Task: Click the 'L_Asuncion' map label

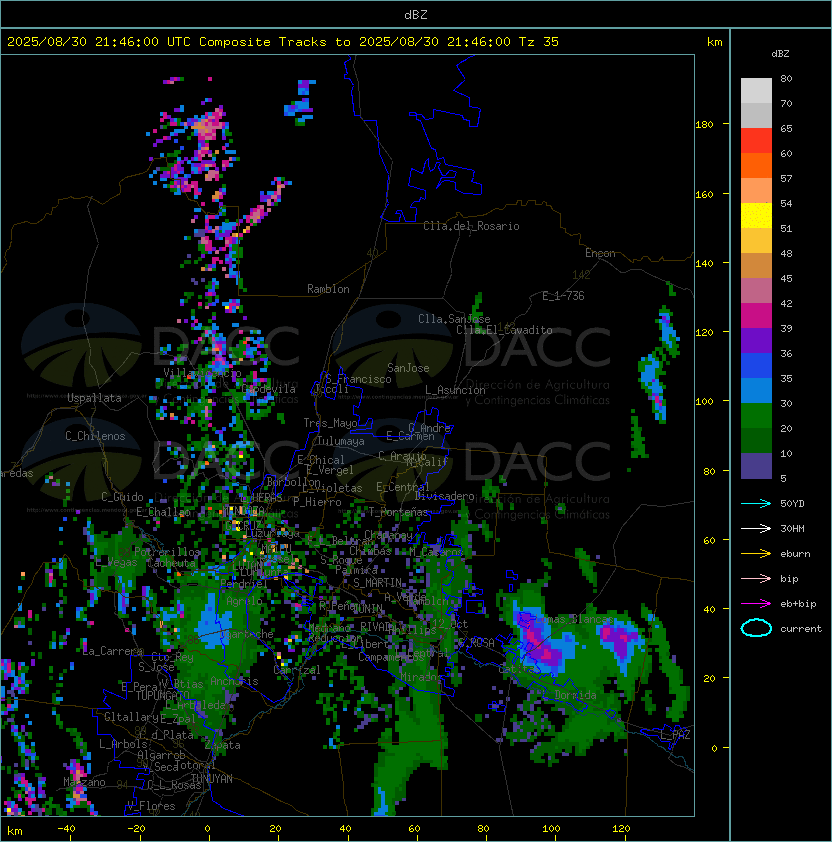Action: click(455, 390)
